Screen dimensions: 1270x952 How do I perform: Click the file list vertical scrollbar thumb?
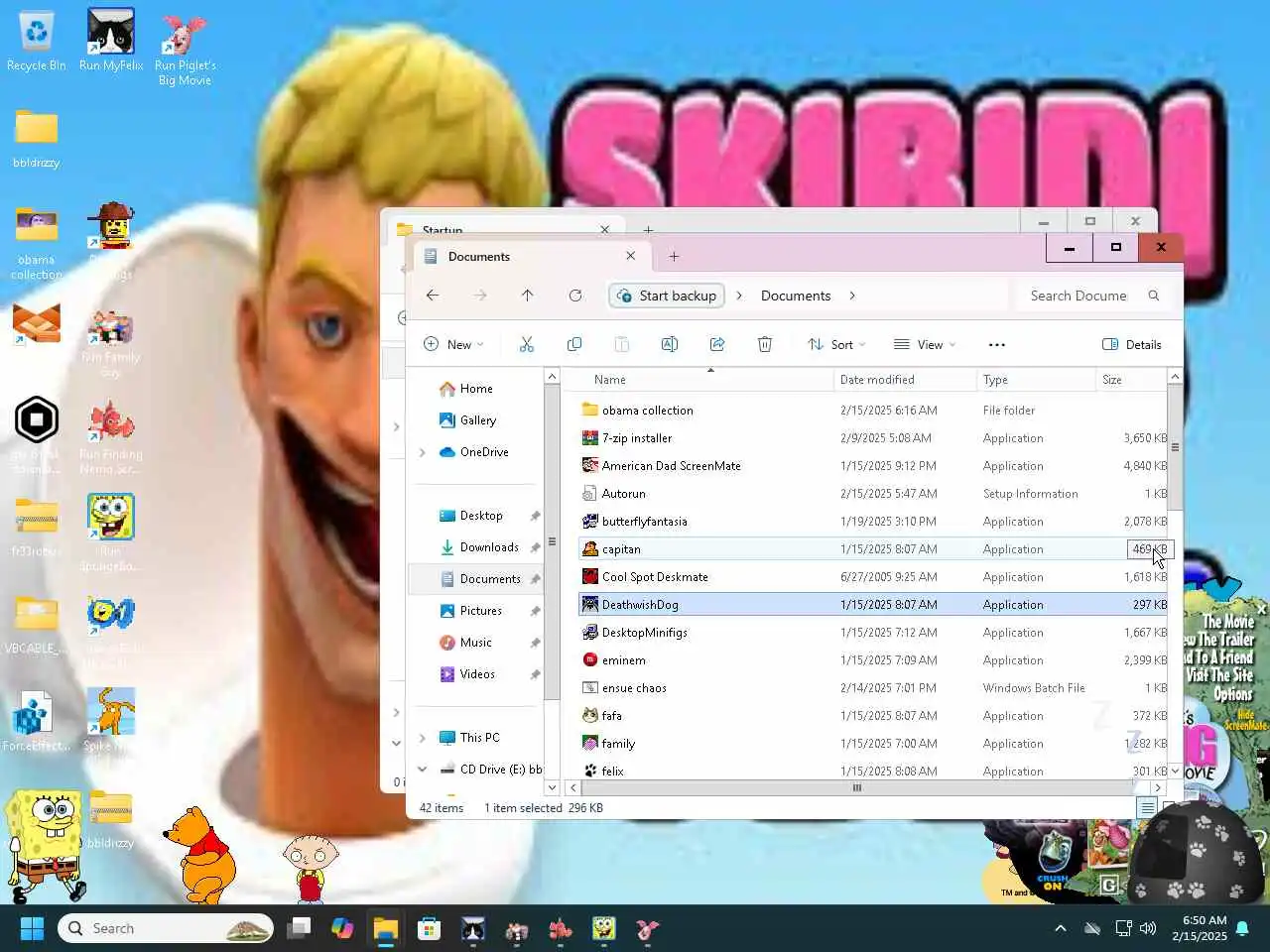tap(1175, 446)
